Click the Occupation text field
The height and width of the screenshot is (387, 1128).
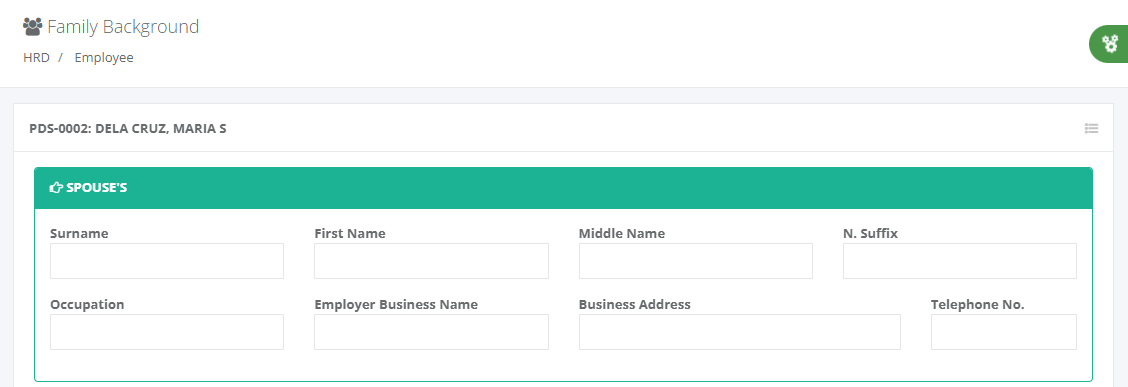[167, 332]
